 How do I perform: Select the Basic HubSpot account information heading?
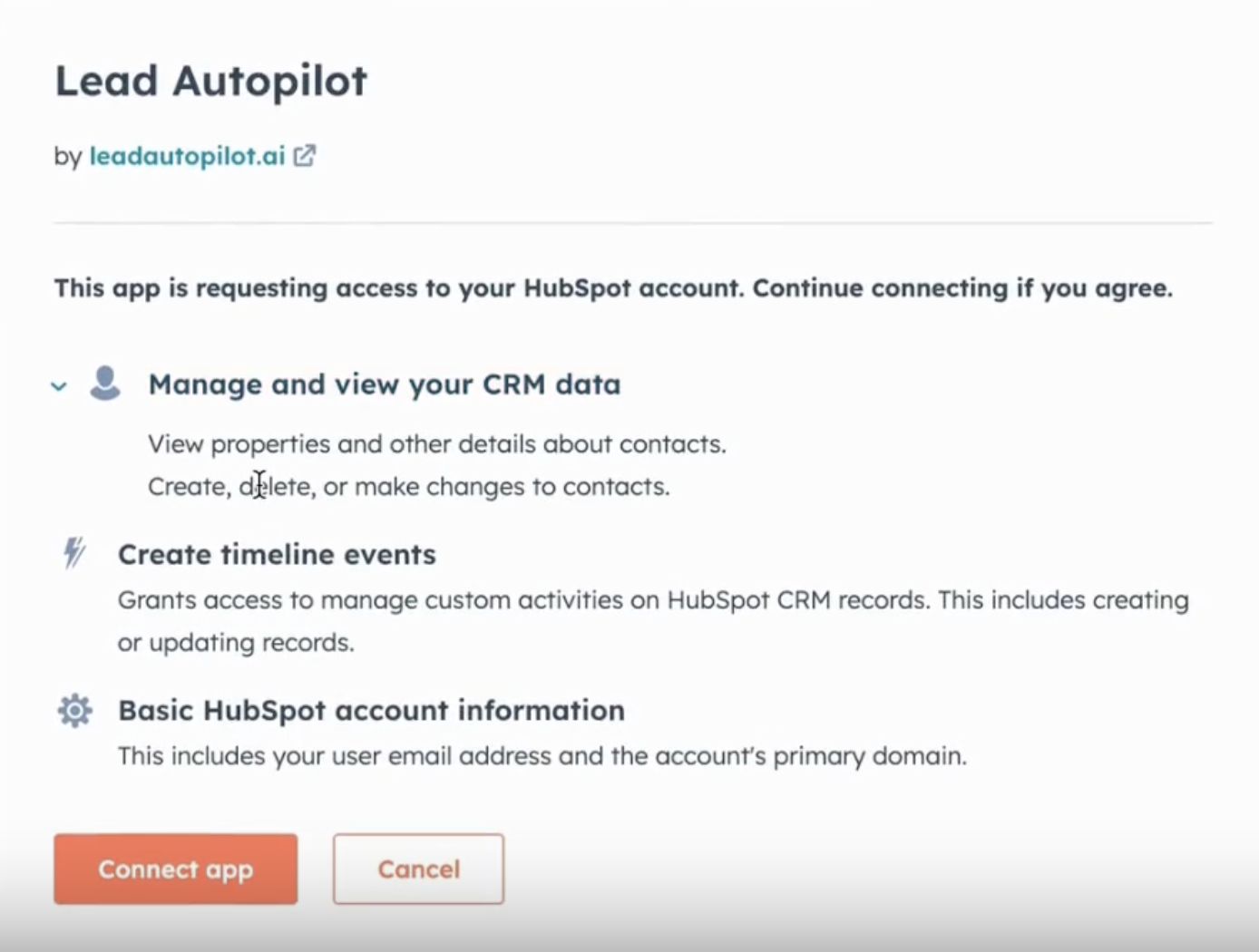[x=371, y=710]
